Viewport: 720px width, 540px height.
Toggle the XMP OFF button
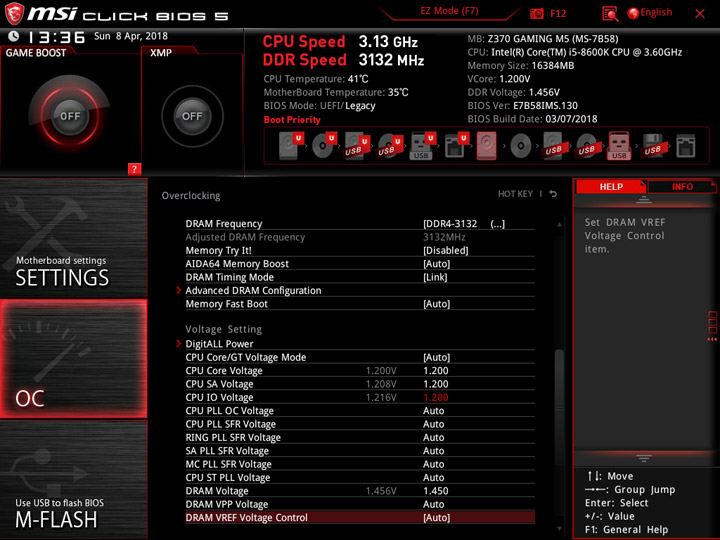[x=192, y=116]
